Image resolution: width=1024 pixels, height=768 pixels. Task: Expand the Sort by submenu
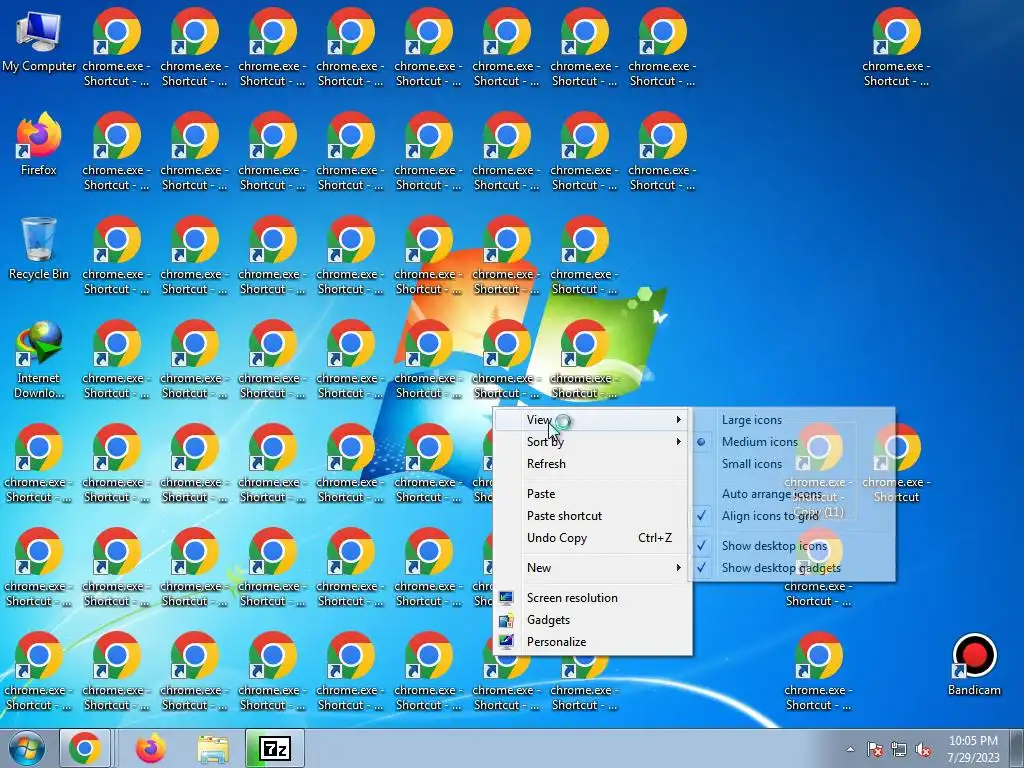(x=592, y=442)
